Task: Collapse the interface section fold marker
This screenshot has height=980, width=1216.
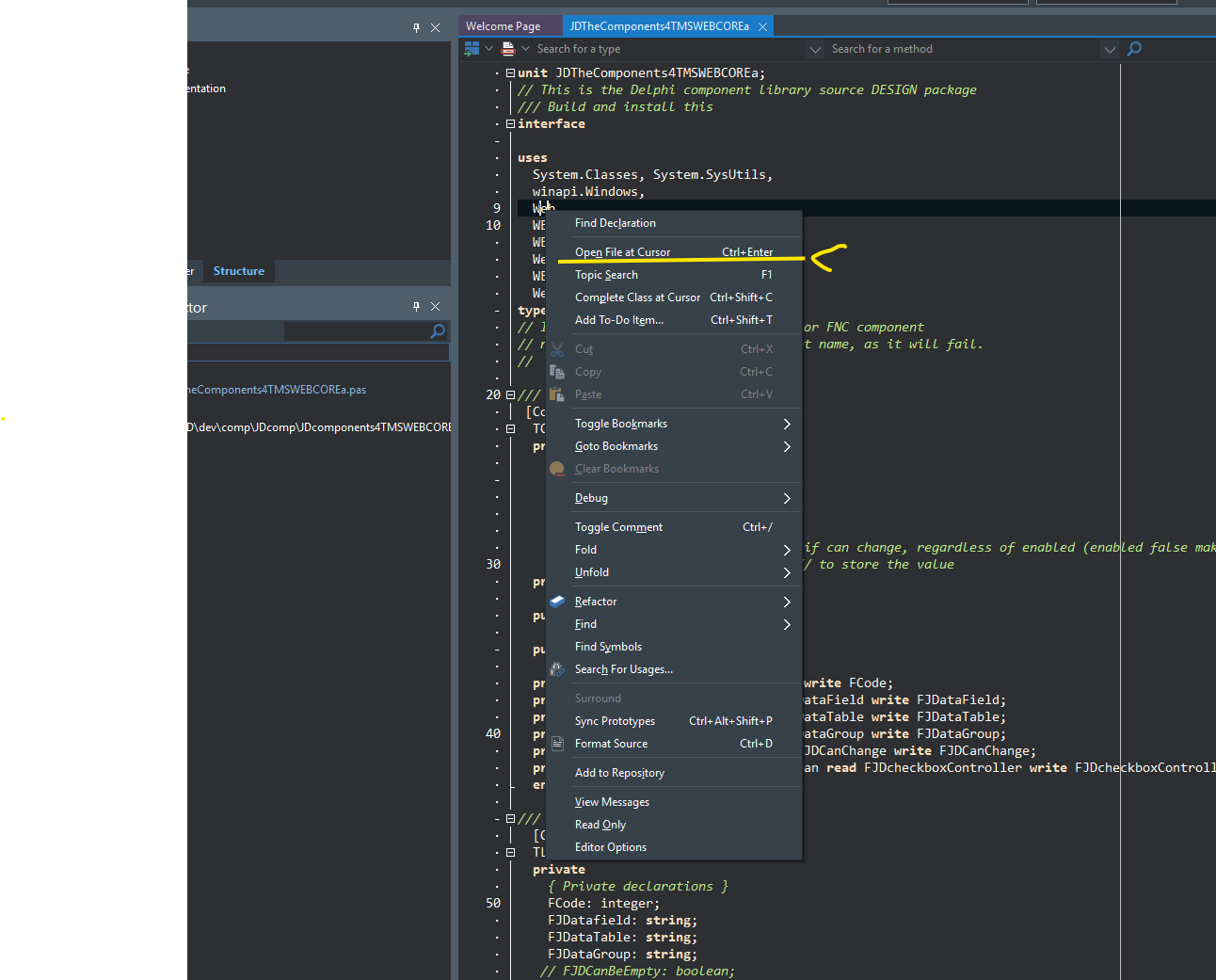Action: [510, 123]
